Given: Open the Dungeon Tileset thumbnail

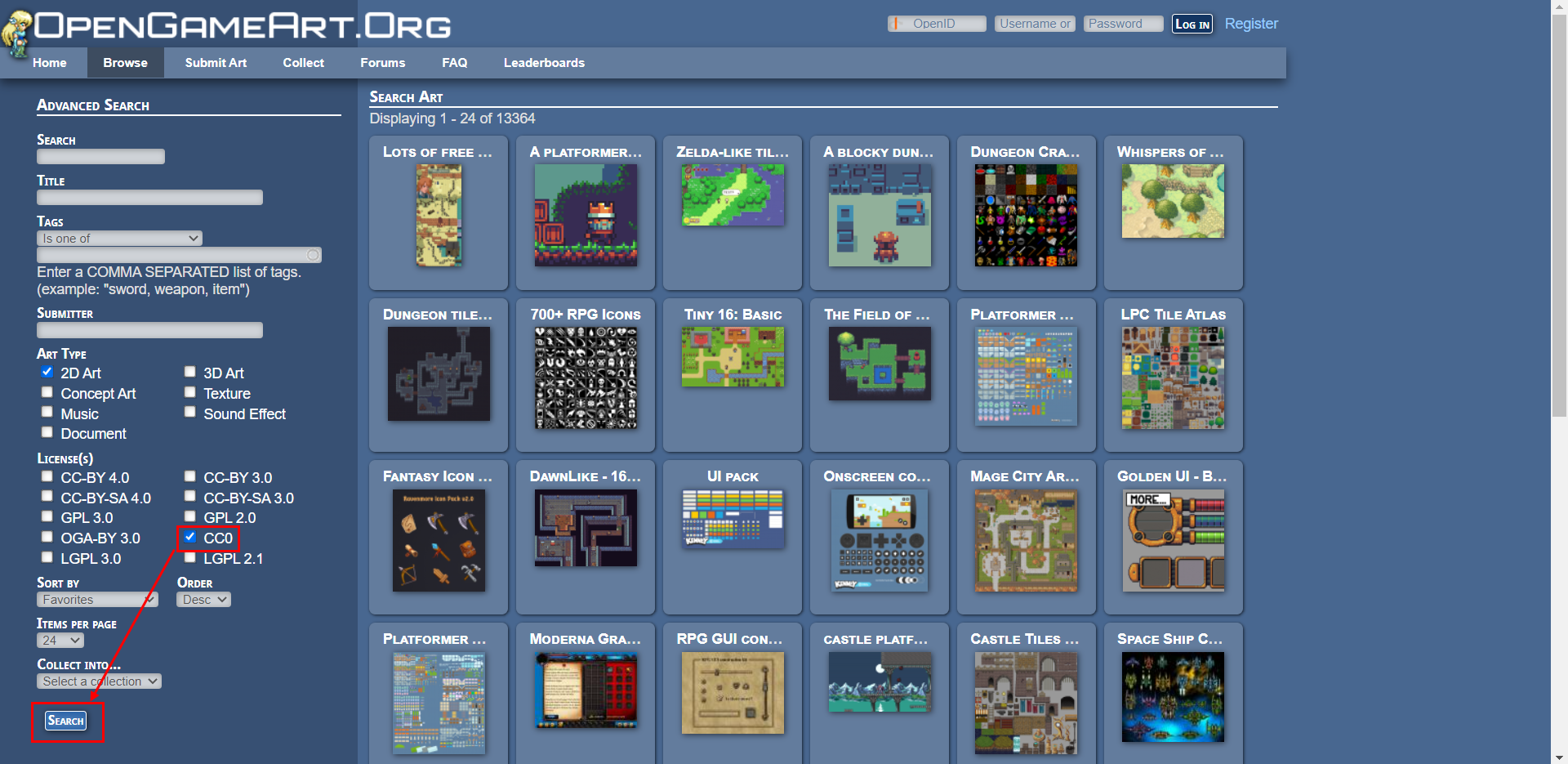Looking at the screenshot, I should 439,373.
